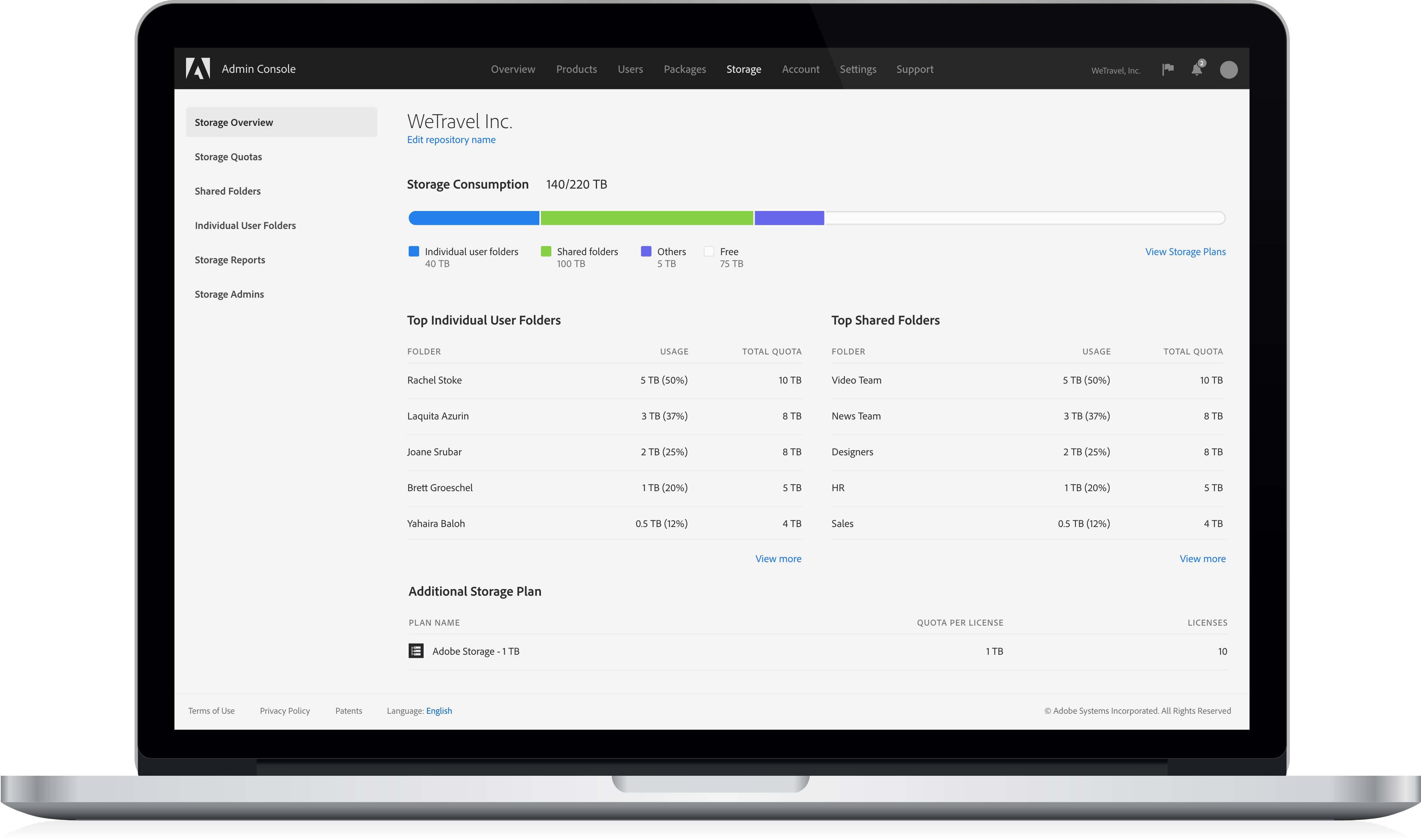
Task: Click the Top Shared Folders heading
Action: click(x=885, y=320)
